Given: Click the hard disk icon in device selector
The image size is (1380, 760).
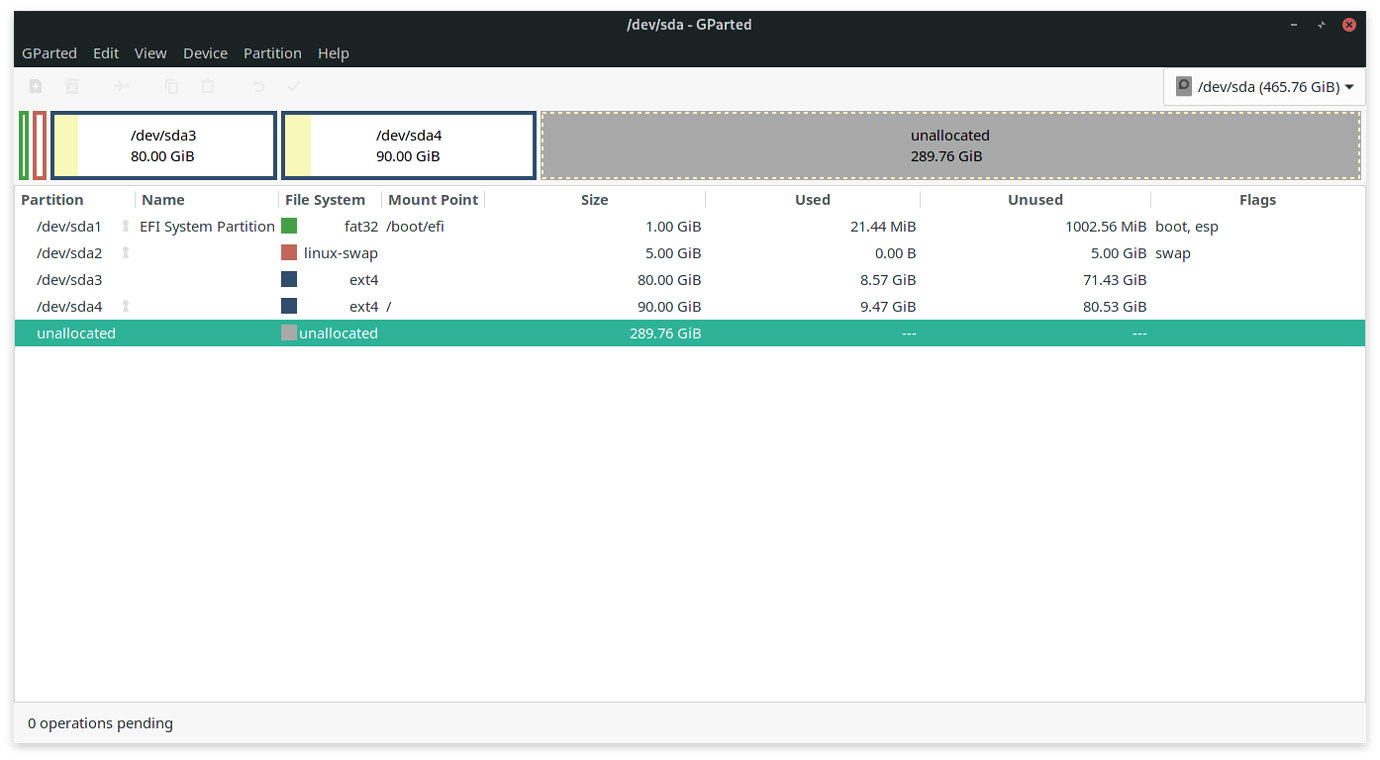Looking at the screenshot, I should tap(1184, 87).
